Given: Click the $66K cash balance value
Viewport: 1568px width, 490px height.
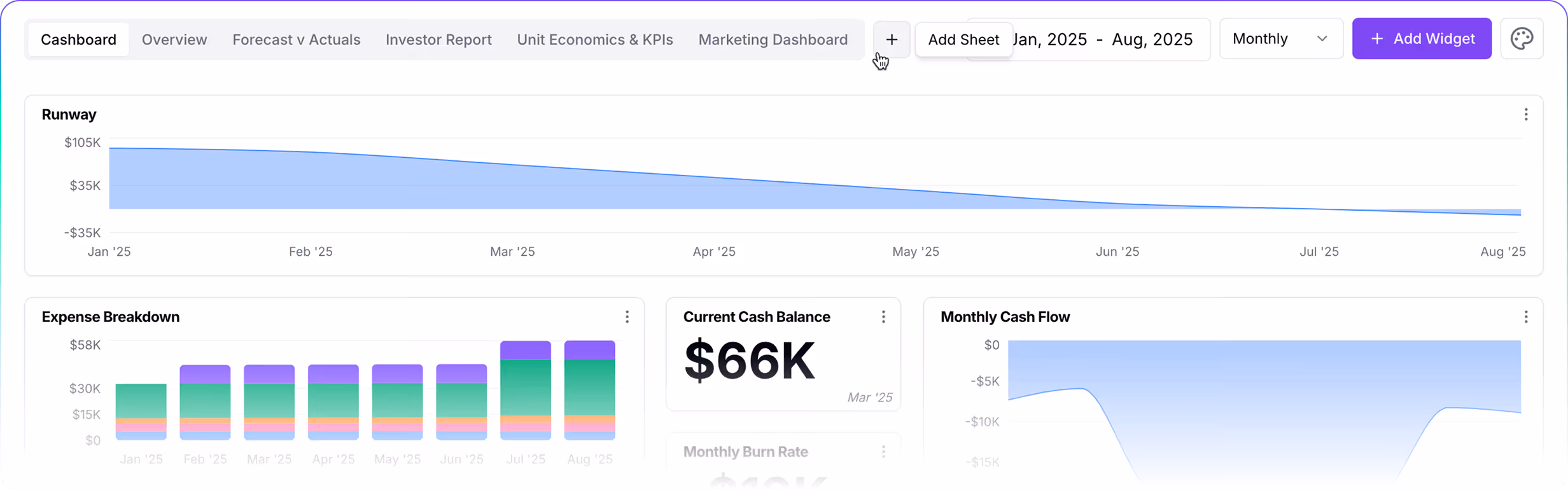Looking at the screenshot, I should (x=749, y=361).
